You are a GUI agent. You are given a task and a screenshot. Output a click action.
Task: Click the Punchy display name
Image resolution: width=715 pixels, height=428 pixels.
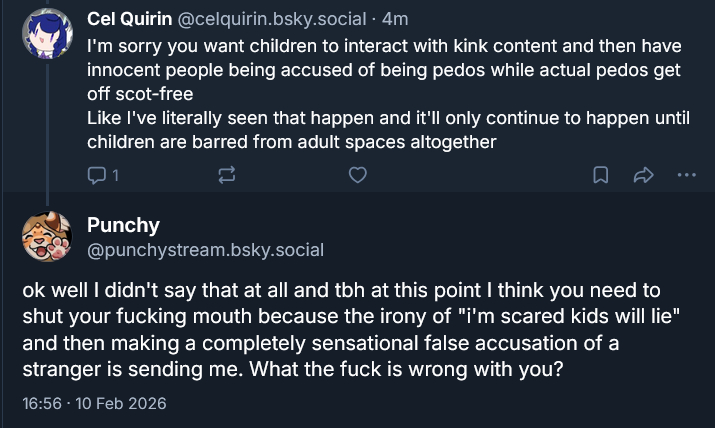123,225
